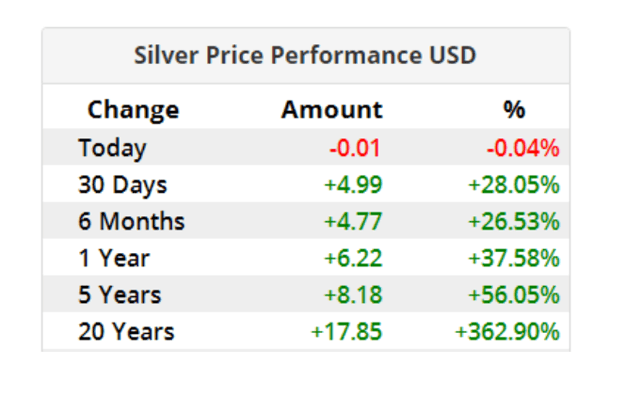Click the -0.01 amount value

coord(355,148)
